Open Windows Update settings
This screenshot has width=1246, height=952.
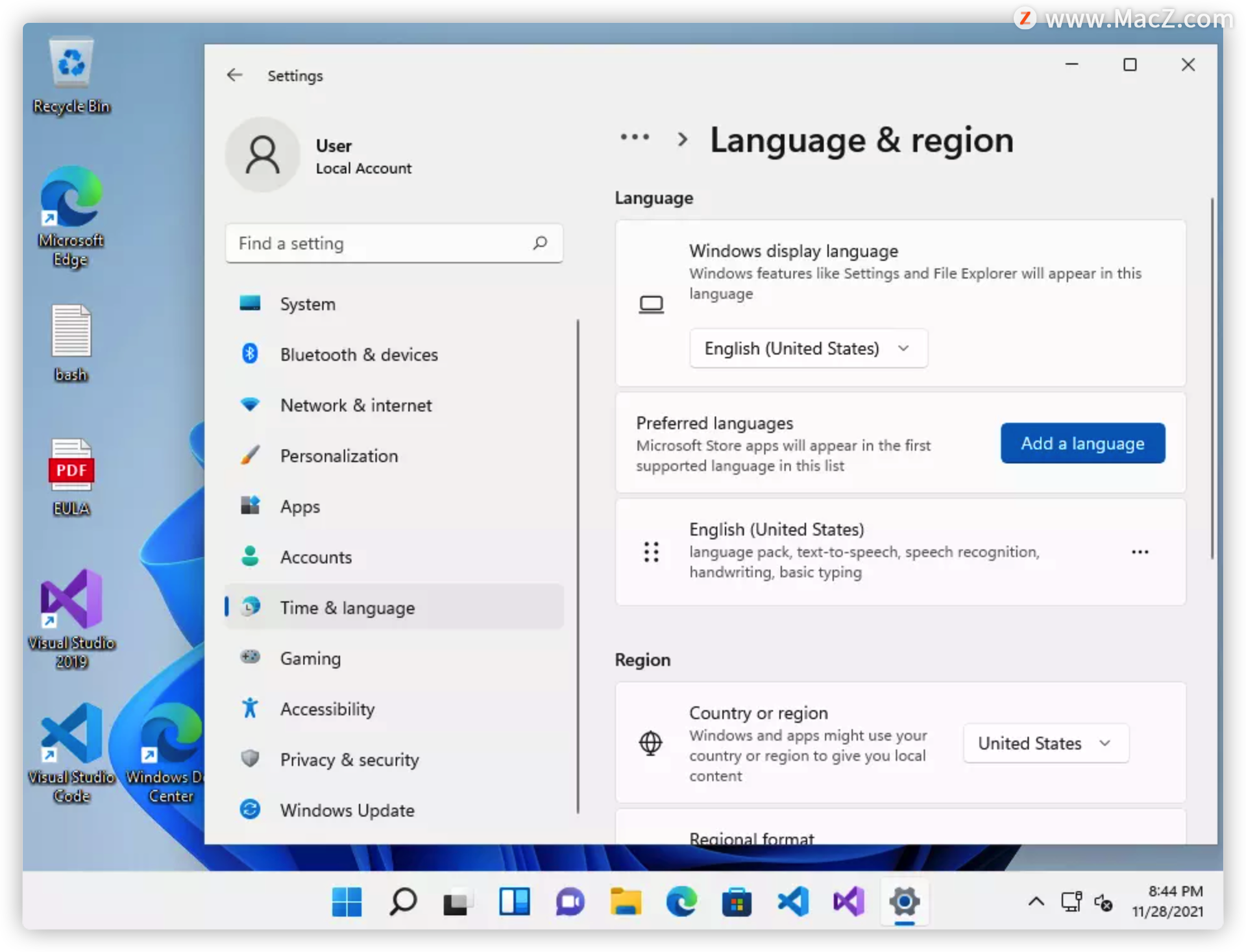point(395,810)
